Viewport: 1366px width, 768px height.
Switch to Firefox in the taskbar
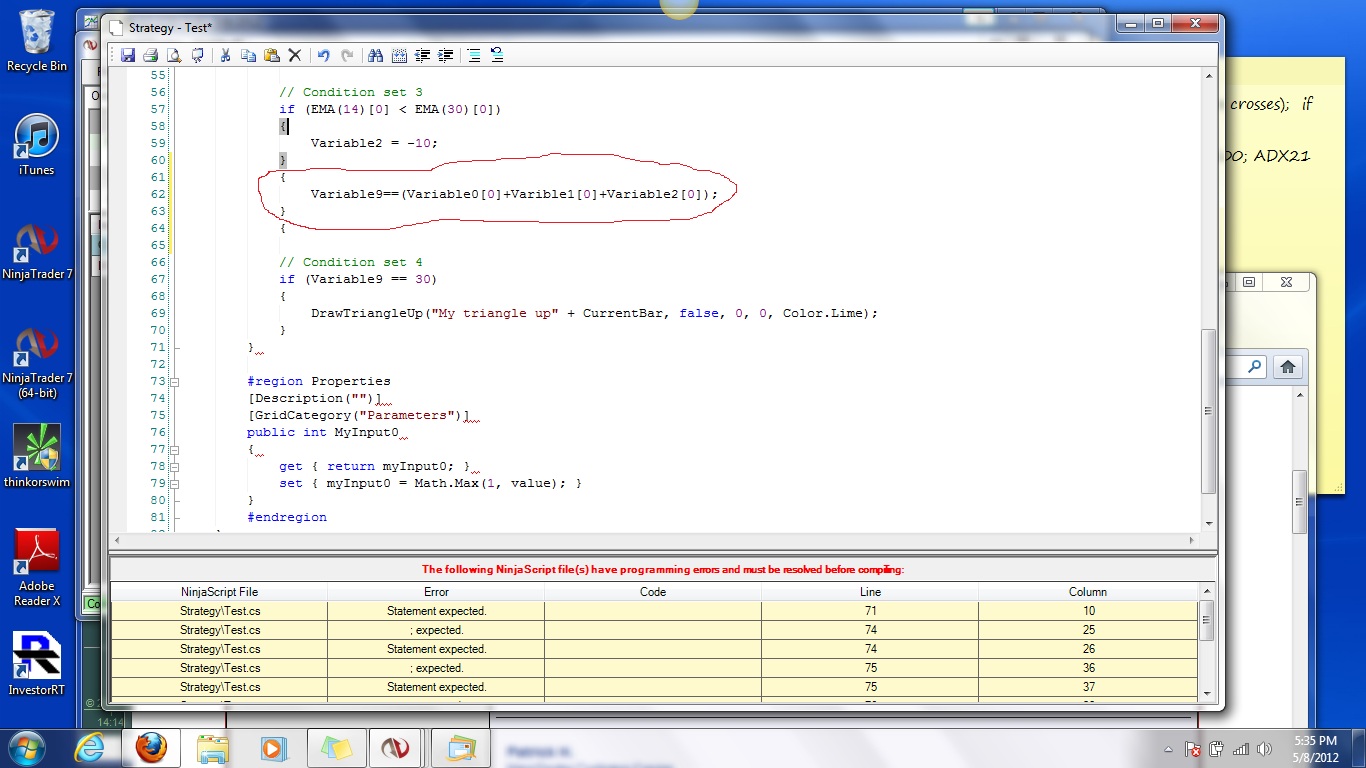[151, 747]
